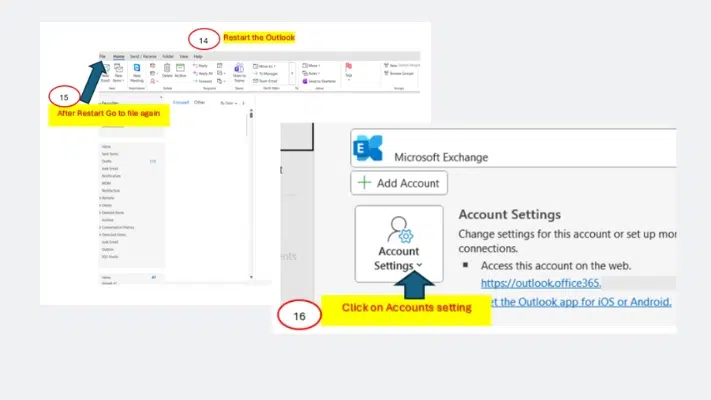711x400 pixels.
Task: Click the Add Account button
Action: tap(399, 183)
